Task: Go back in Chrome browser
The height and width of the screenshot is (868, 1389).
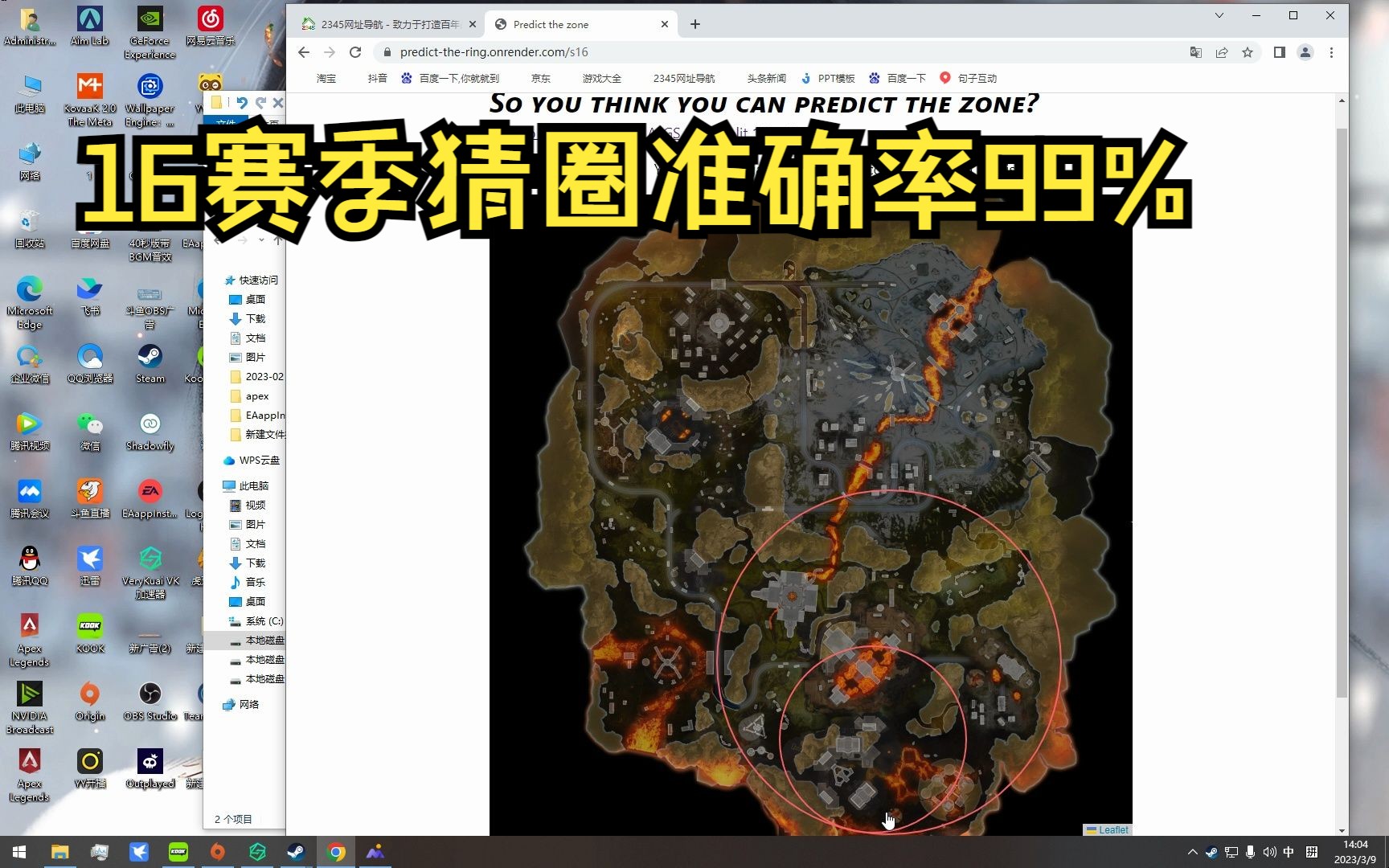Action: click(x=303, y=52)
